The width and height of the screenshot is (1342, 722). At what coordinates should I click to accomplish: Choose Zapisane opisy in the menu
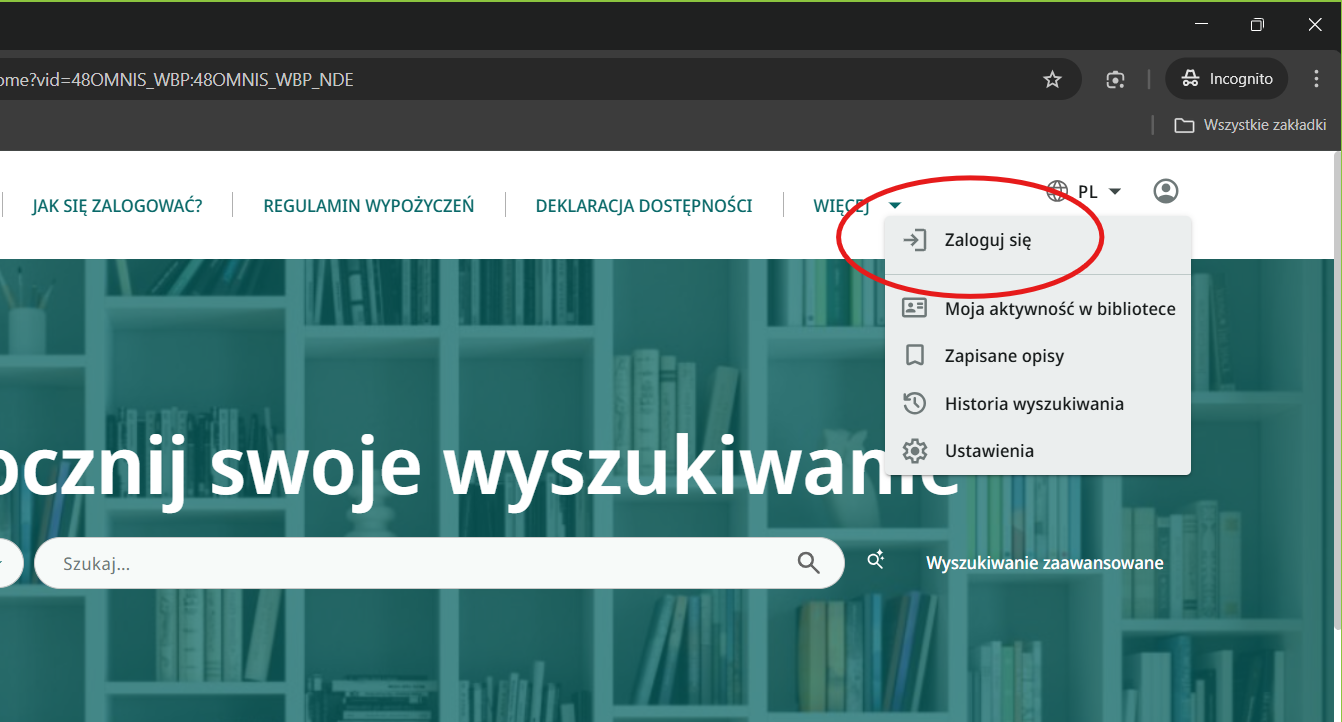[x=1004, y=356]
